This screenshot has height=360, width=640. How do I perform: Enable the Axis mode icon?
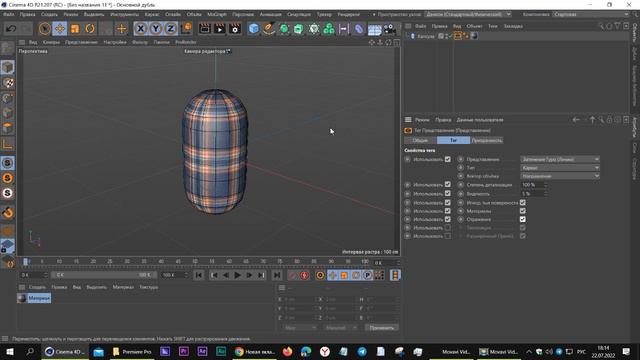click(x=7, y=144)
